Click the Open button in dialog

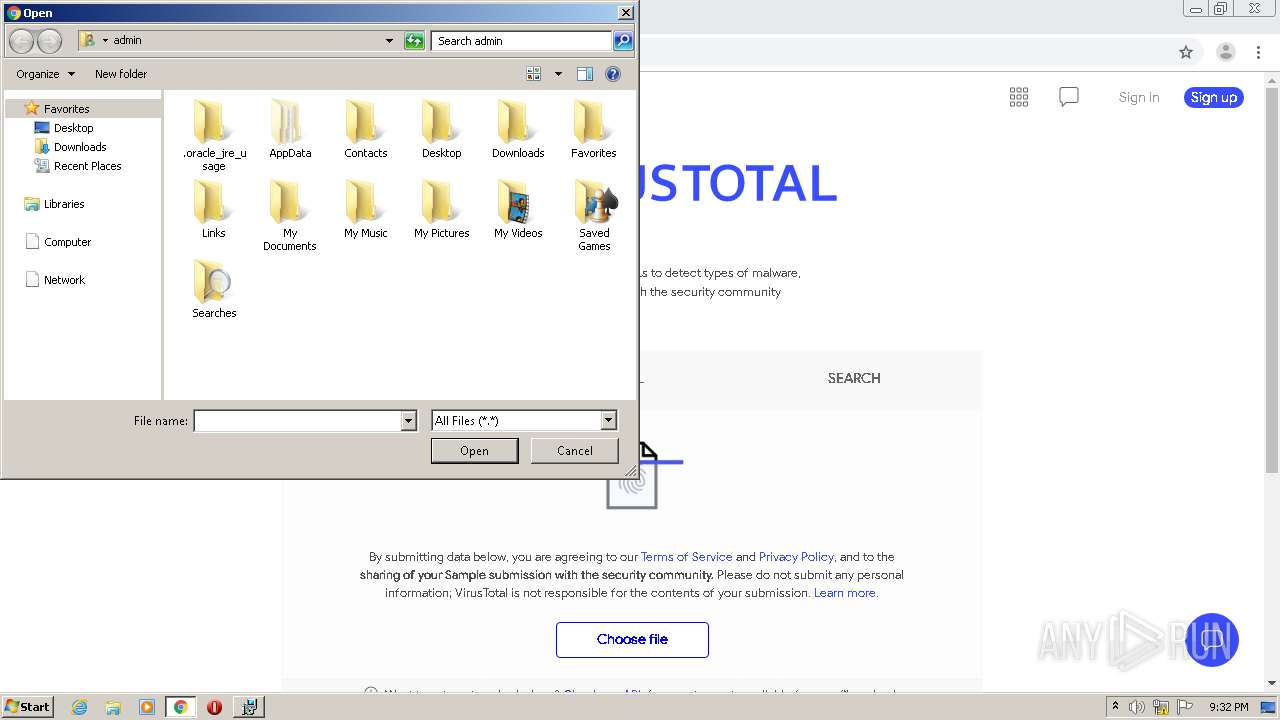474,451
